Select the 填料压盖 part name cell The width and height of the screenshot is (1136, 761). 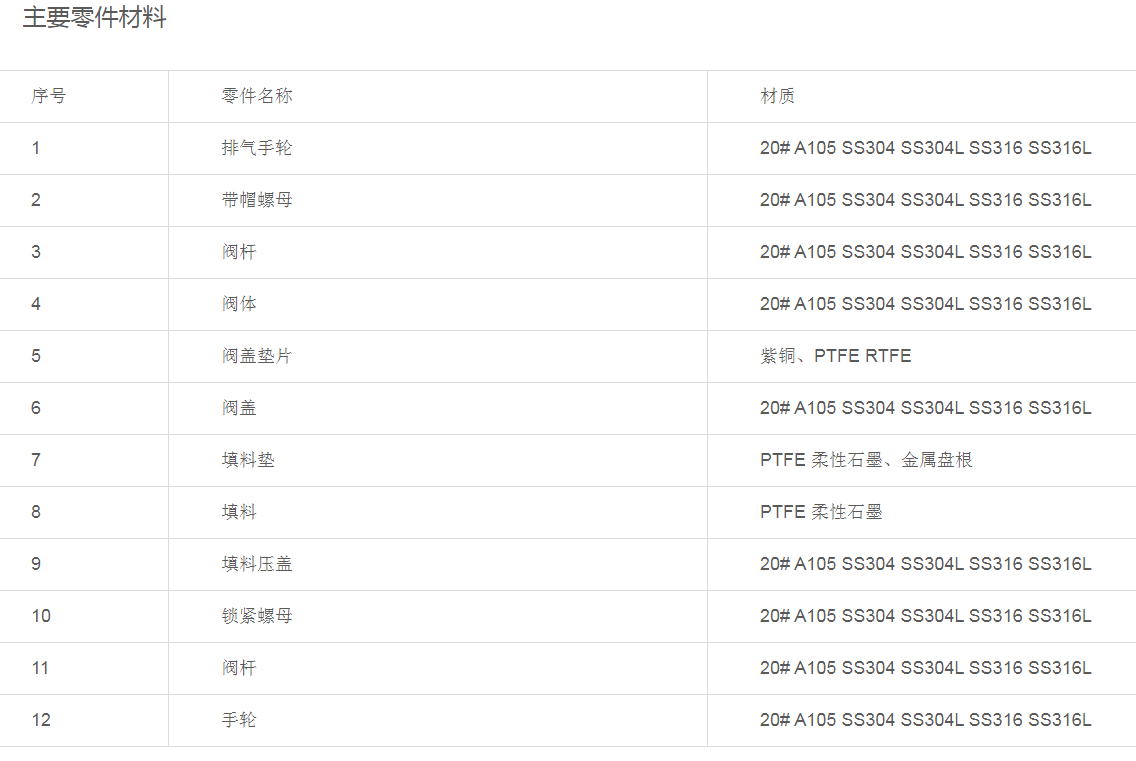(x=257, y=564)
